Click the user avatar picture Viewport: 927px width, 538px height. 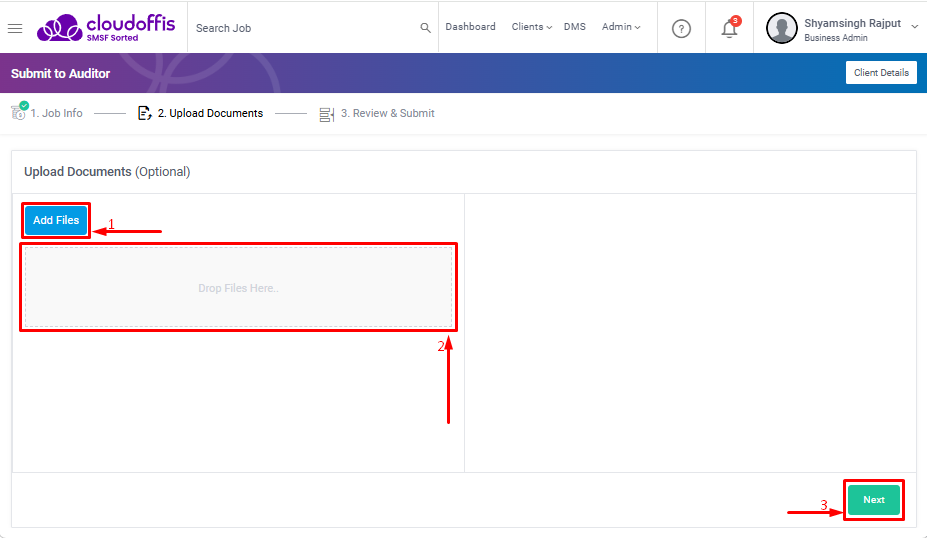click(782, 28)
